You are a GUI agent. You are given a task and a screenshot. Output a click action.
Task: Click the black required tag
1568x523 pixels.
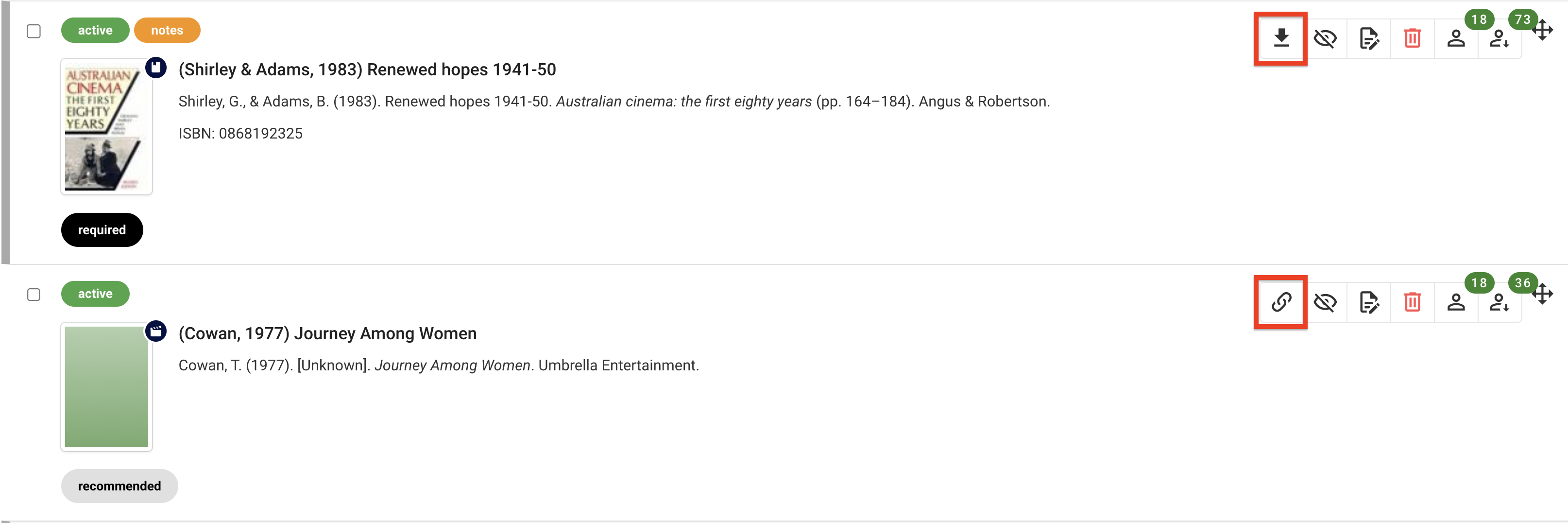[102, 230]
